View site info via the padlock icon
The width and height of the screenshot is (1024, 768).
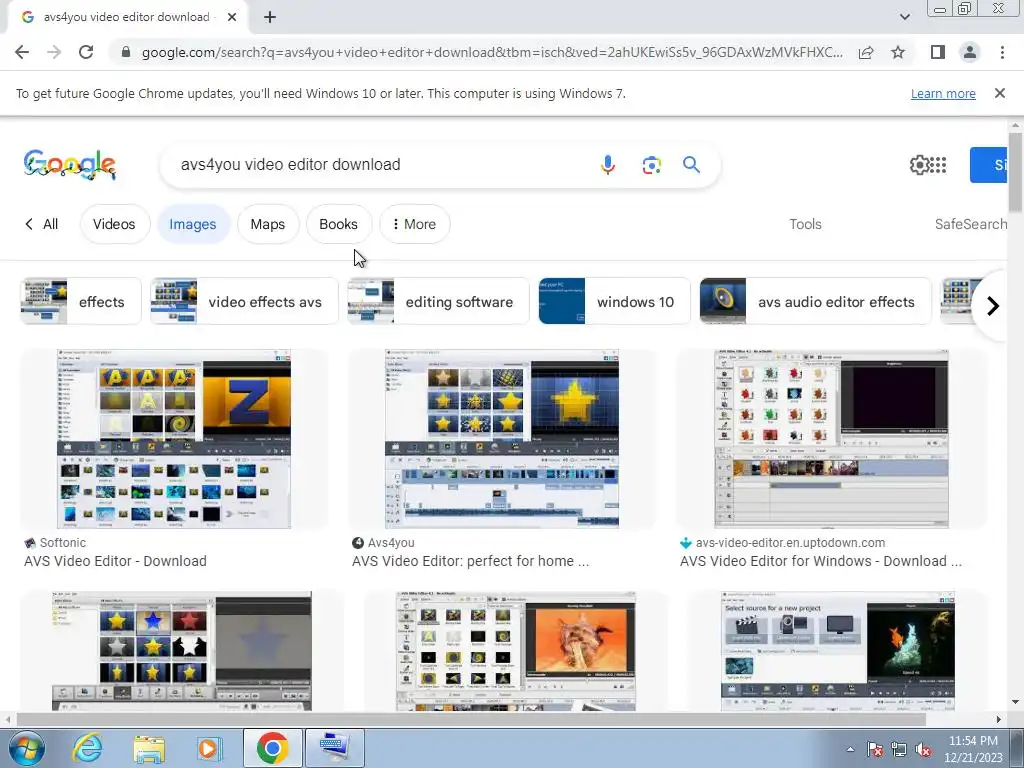click(x=126, y=52)
